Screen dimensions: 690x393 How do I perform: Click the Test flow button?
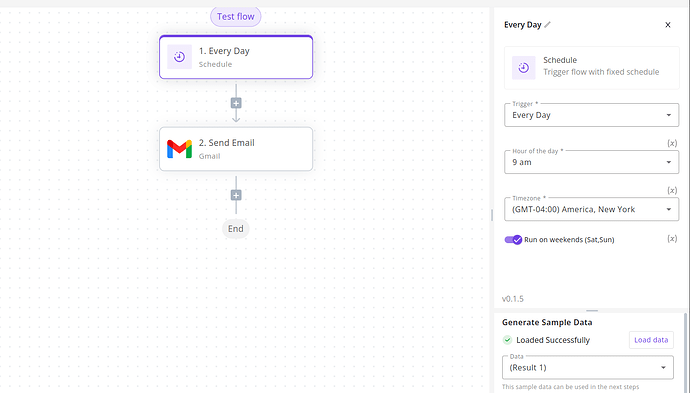pyautogui.click(x=235, y=17)
